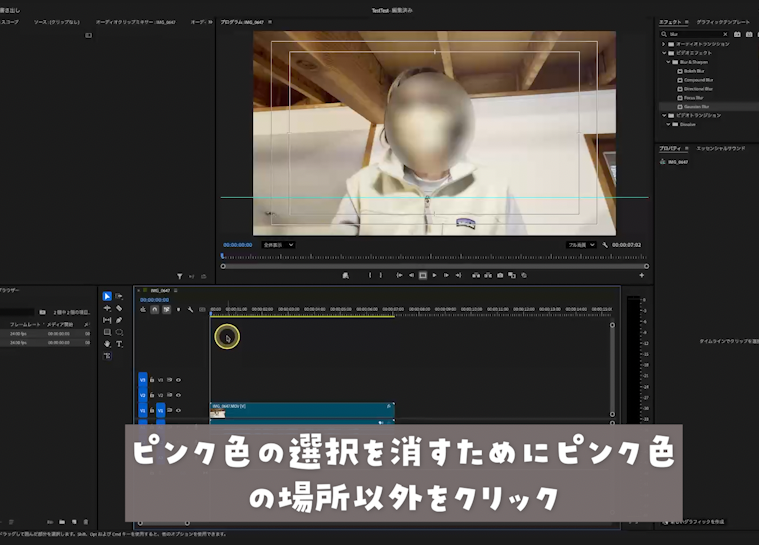The height and width of the screenshot is (545, 759).
Task: Select the Type text tool
Action: pos(119,344)
